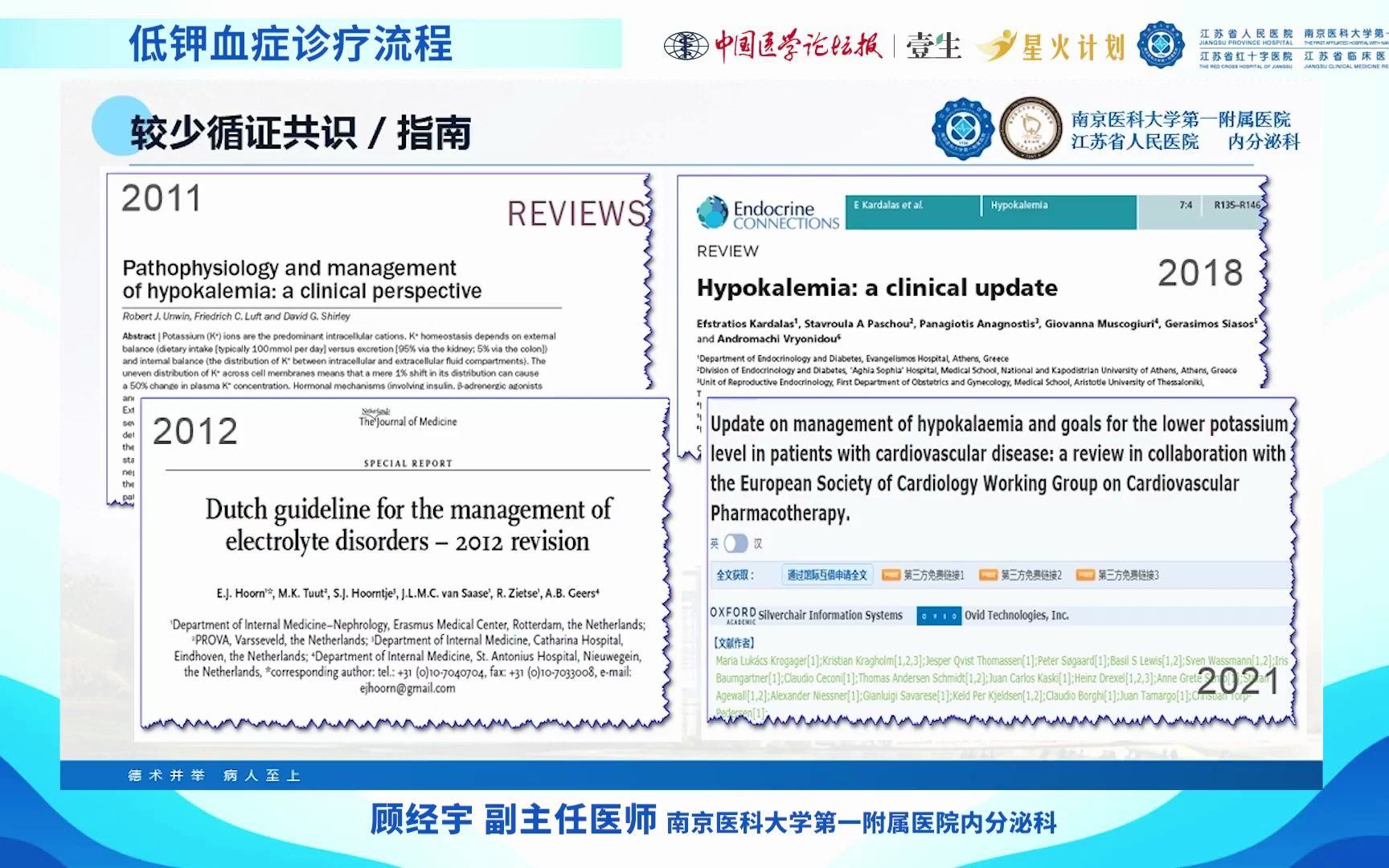Click blue round emblem in slide header
Viewport: 1389px width, 868px height.
coord(963,129)
